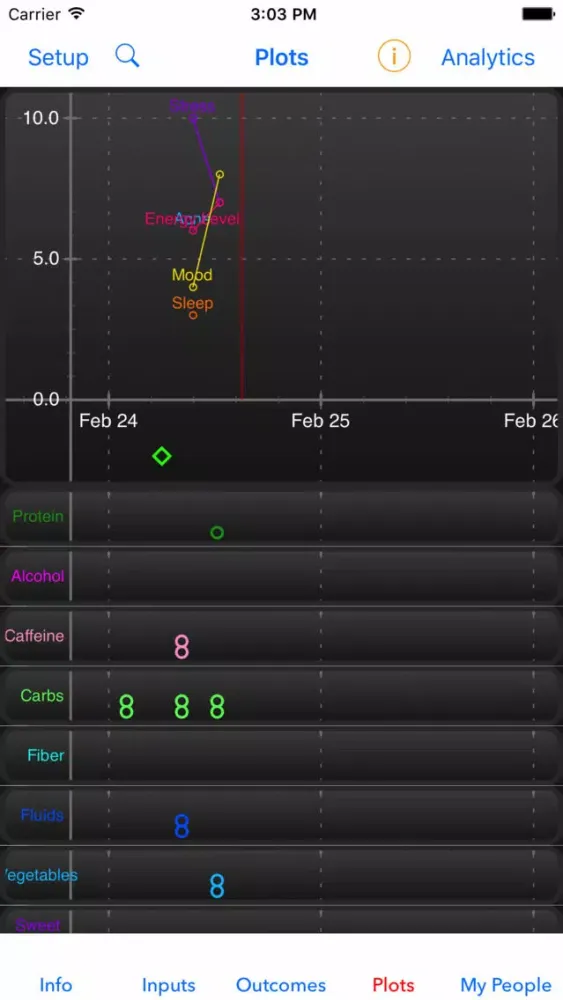This screenshot has height=1000, width=563.
Task: Tap the magnifying glass search icon
Action: point(128,56)
